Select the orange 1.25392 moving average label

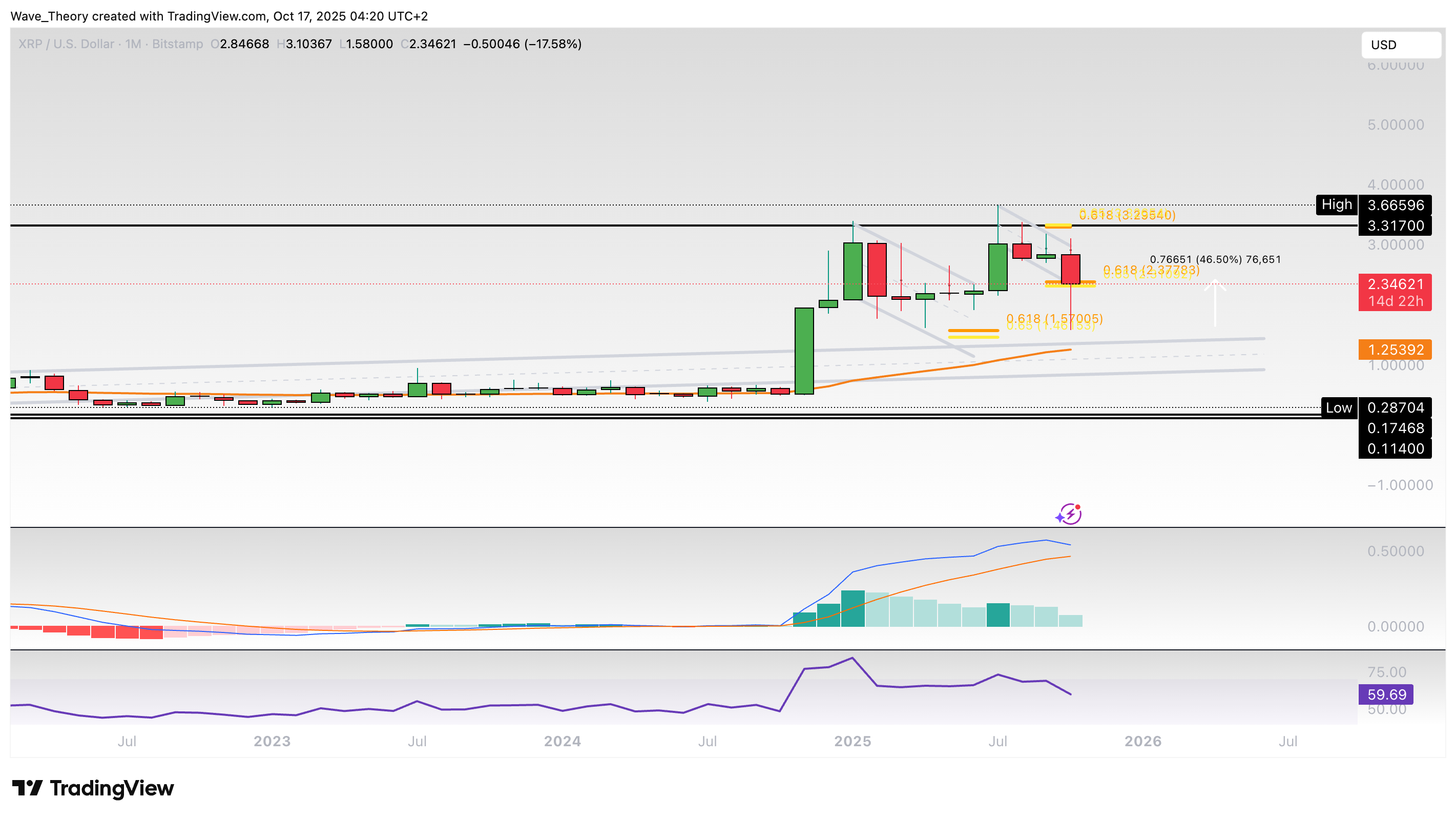click(x=1395, y=350)
